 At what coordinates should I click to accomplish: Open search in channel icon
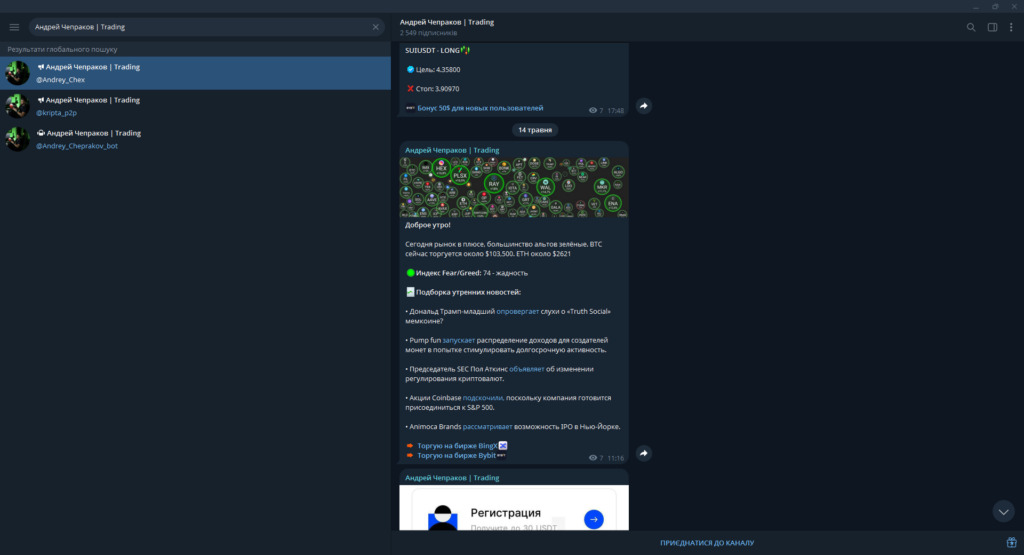click(x=971, y=27)
